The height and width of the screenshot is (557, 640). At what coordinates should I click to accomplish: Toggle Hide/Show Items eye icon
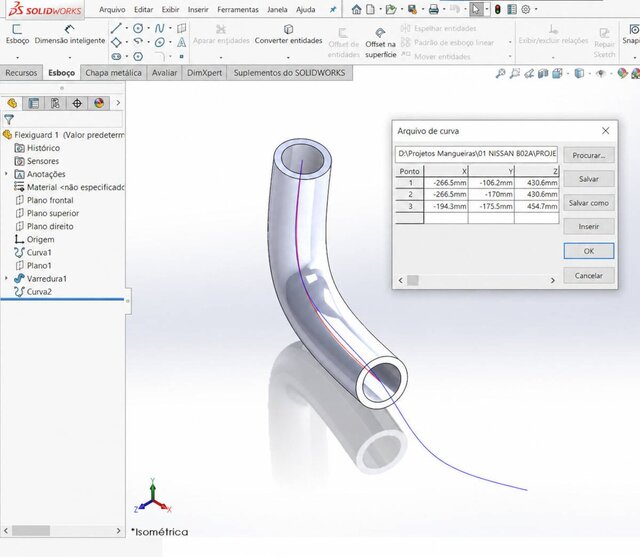tap(600, 73)
